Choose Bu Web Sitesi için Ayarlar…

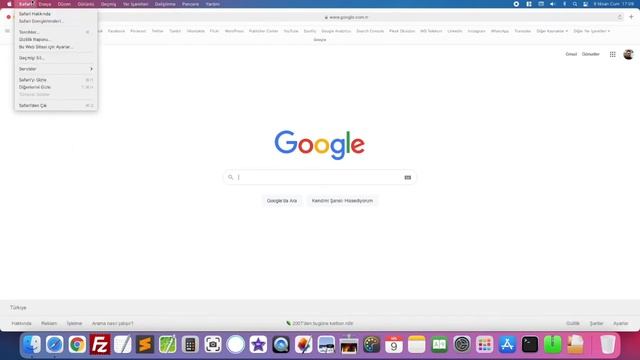[x=56, y=47]
